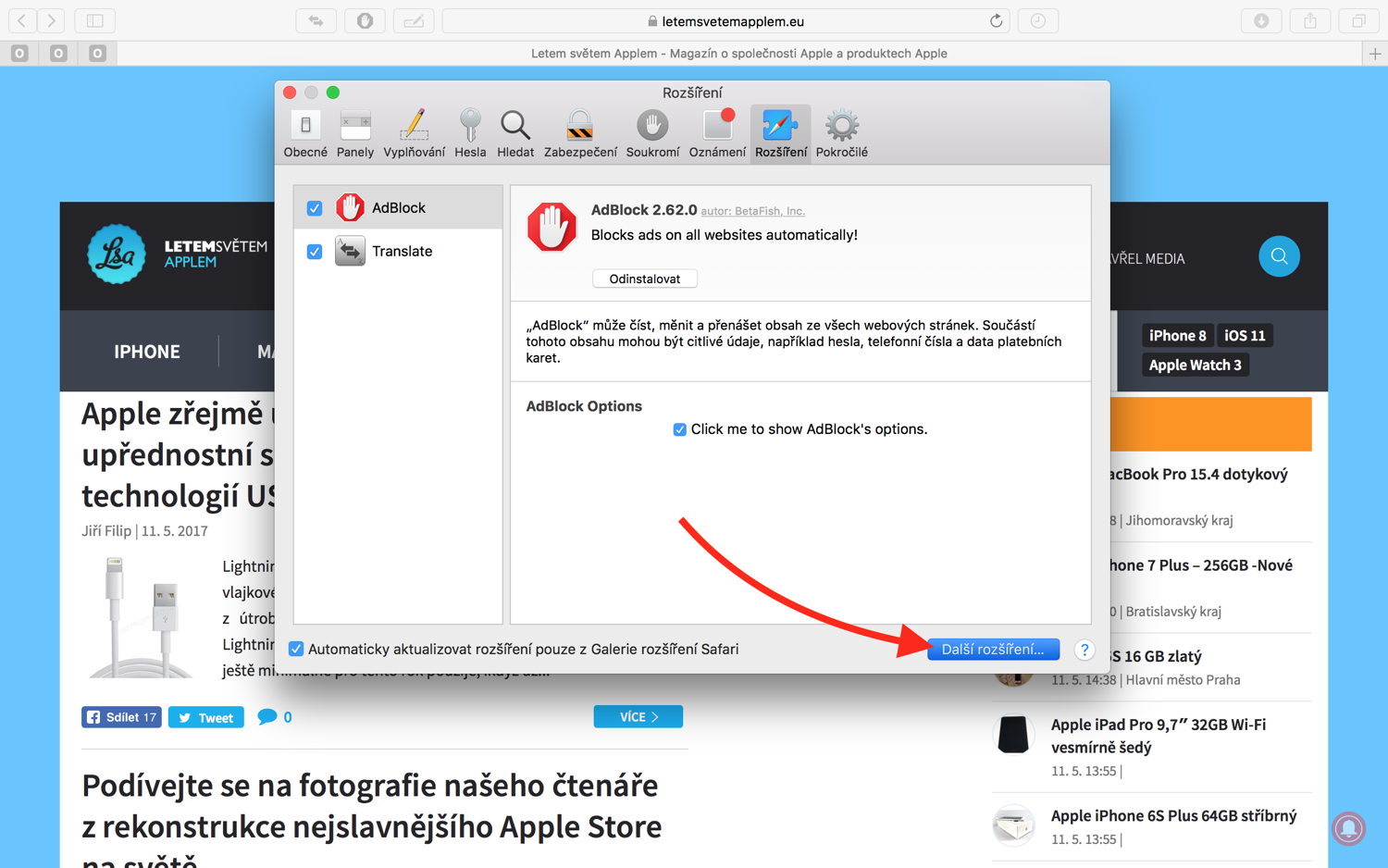The height and width of the screenshot is (868, 1388).
Task: Click the iOS 11 tag
Action: pos(1245,336)
